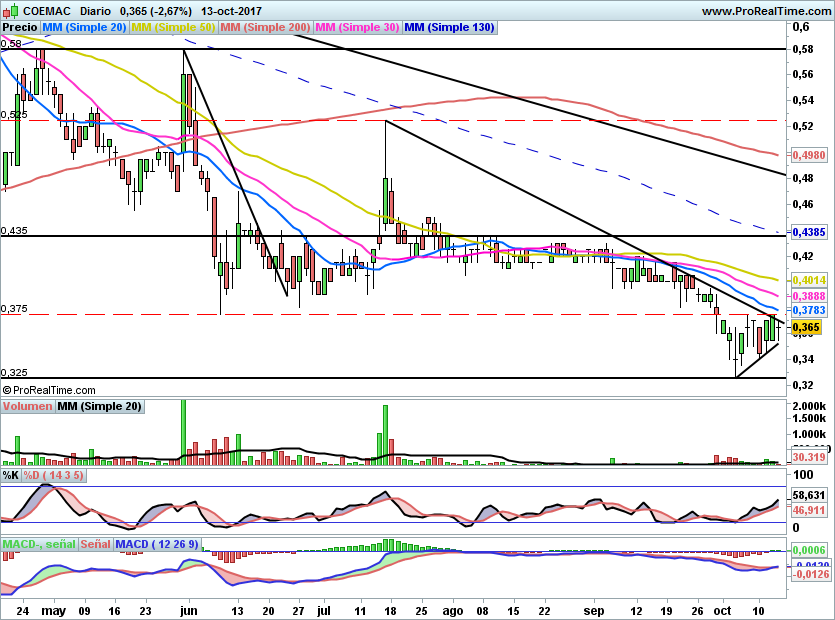The width and height of the screenshot is (835, 620).
Task: Click the 0,54 price axis label
Action: pyautogui.click(x=803, y=101)
